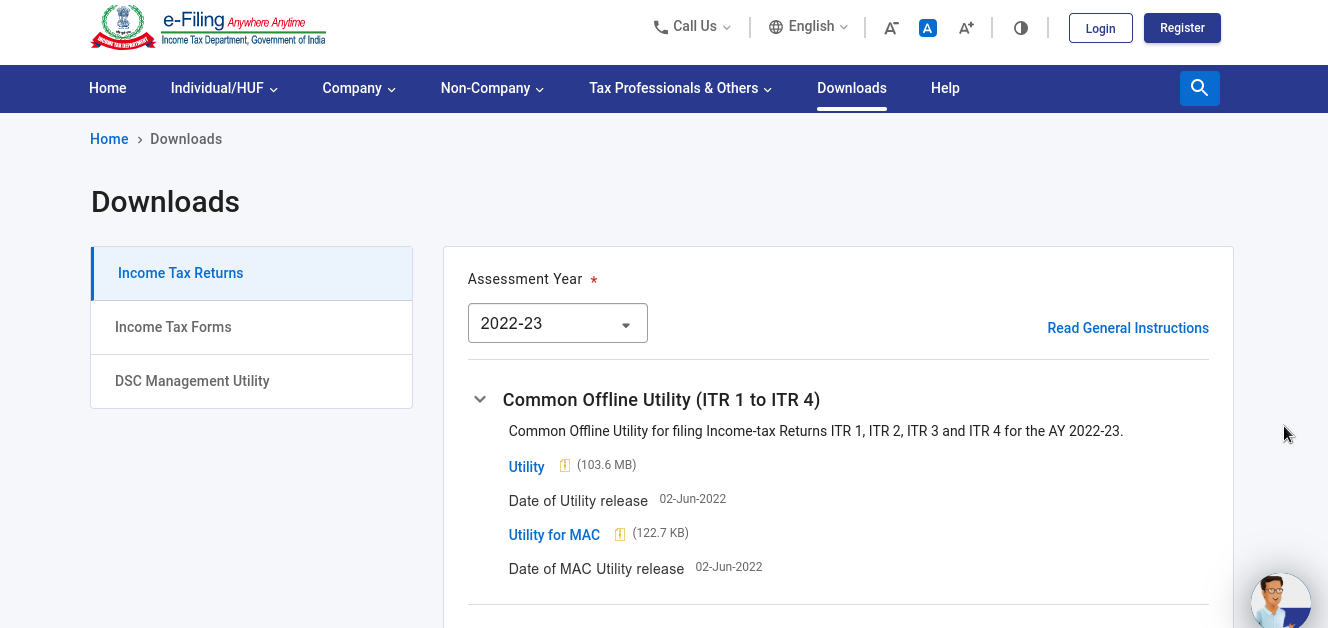This screenshot has height=628, width=1328.
Task: Open the search magnifier icon
Action: tap(1199, 88)
